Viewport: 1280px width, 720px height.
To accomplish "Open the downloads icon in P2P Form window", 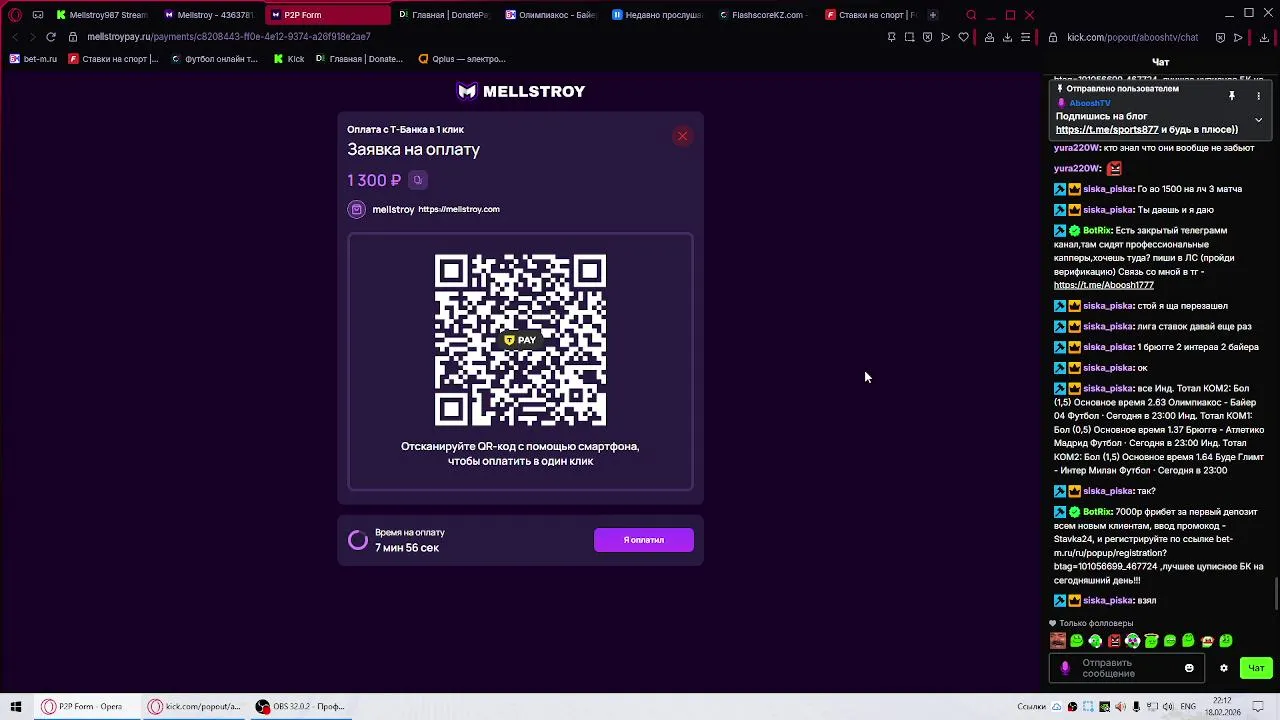I will (x=1007, y=37).
